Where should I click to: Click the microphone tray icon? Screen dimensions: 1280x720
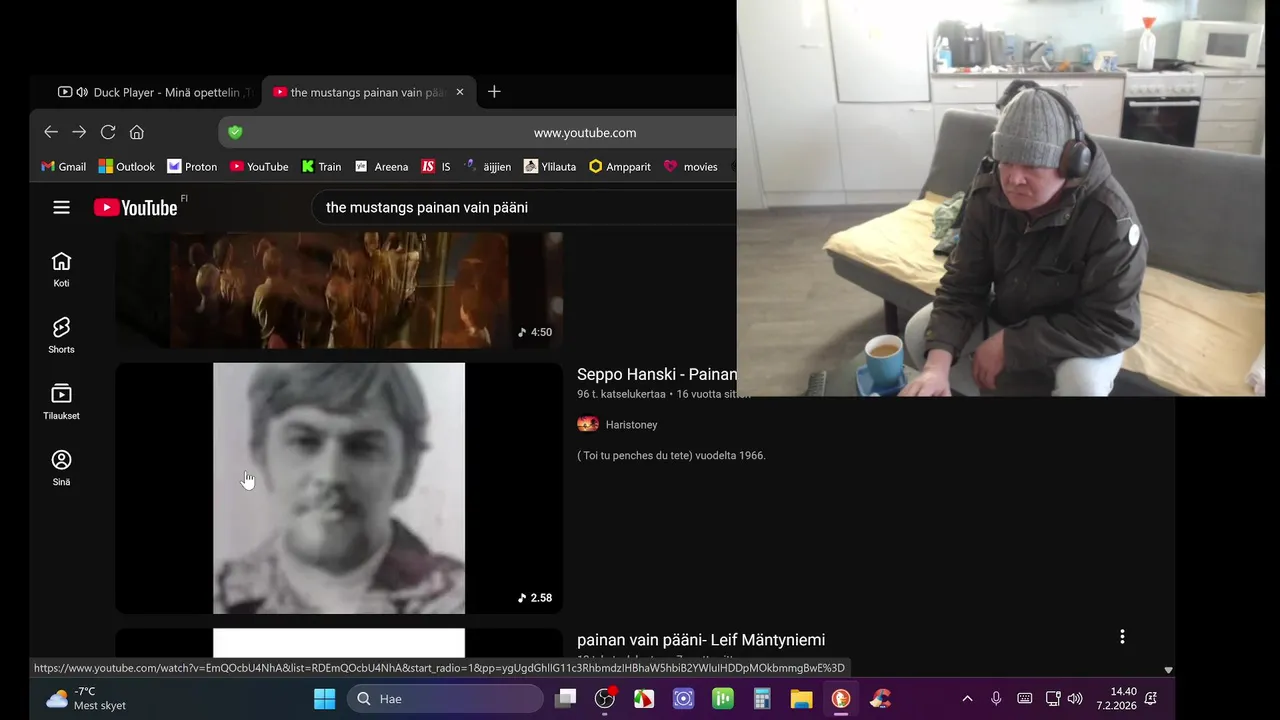pyautogui.click(x=996, y=699)
